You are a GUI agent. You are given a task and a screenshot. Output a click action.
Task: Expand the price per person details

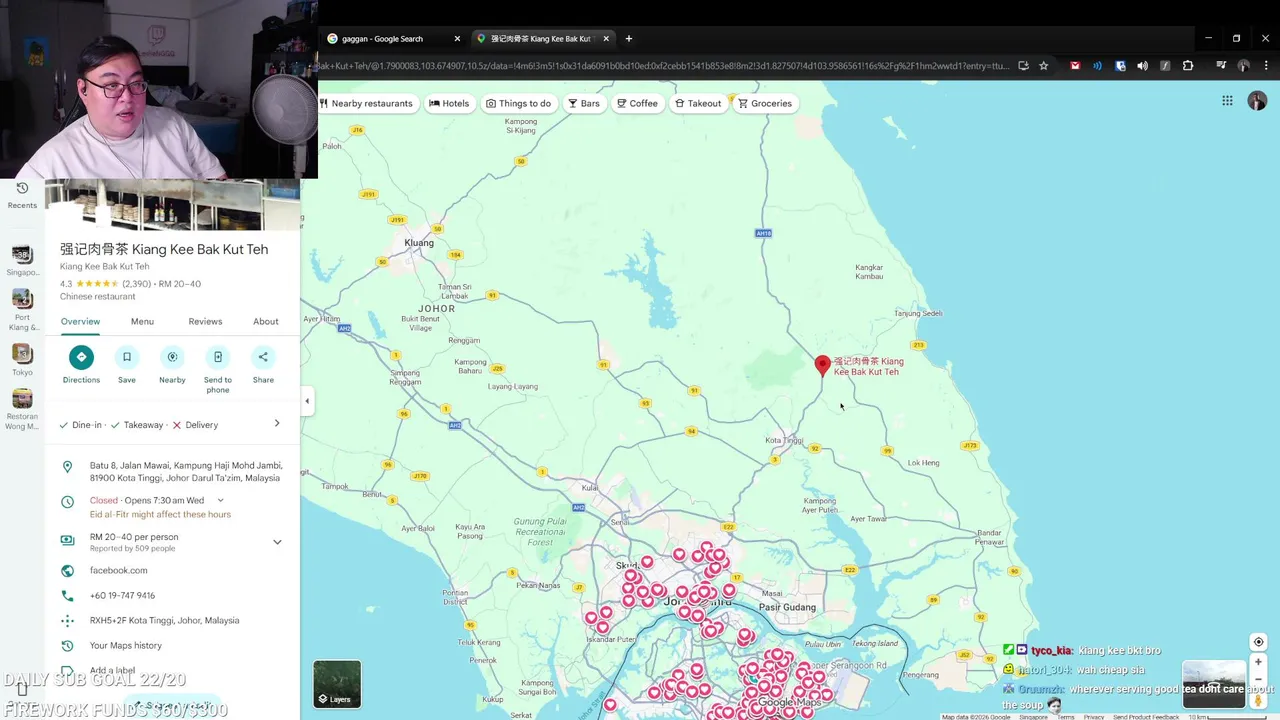(x=277, y=542)
